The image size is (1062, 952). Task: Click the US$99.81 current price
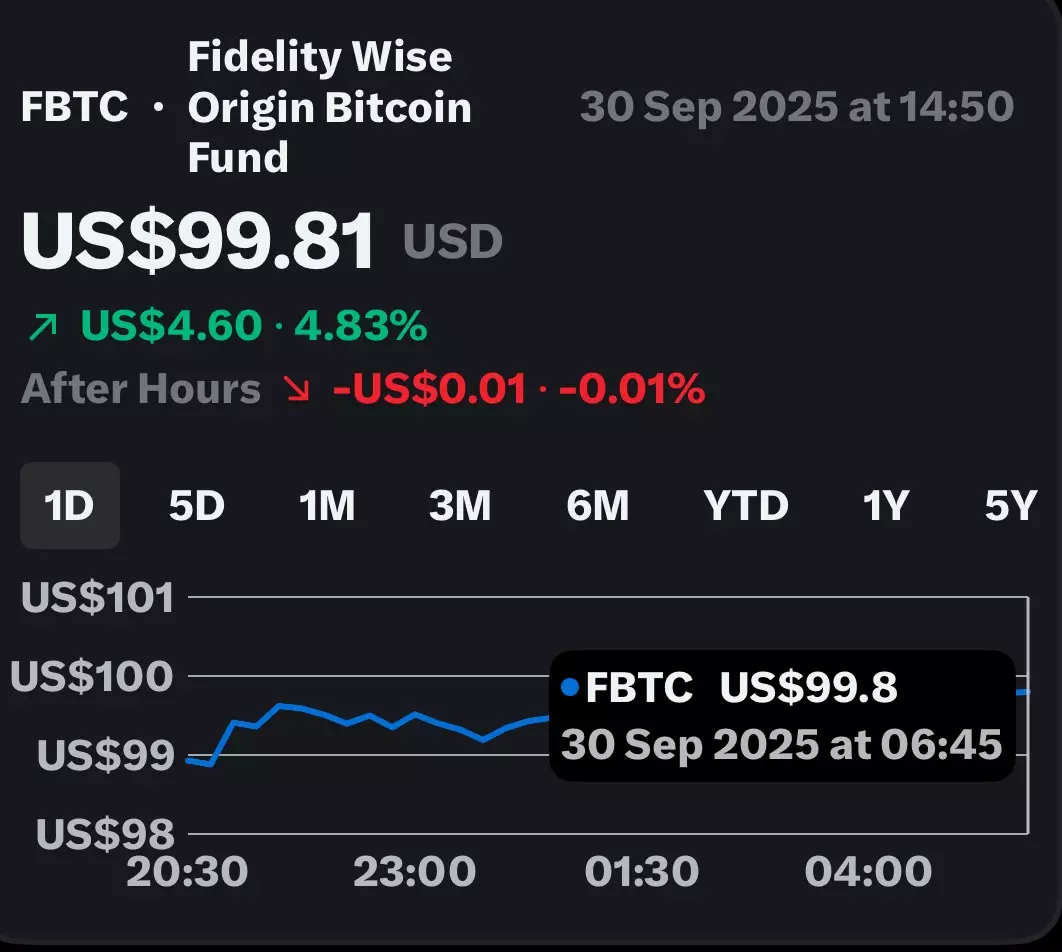199,240
